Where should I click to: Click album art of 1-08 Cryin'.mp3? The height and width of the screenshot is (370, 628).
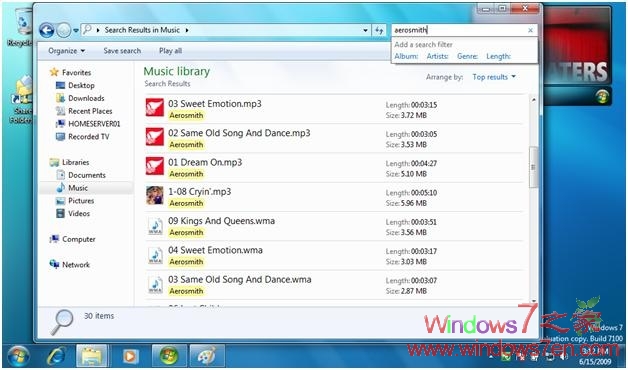tap(155, 195)
